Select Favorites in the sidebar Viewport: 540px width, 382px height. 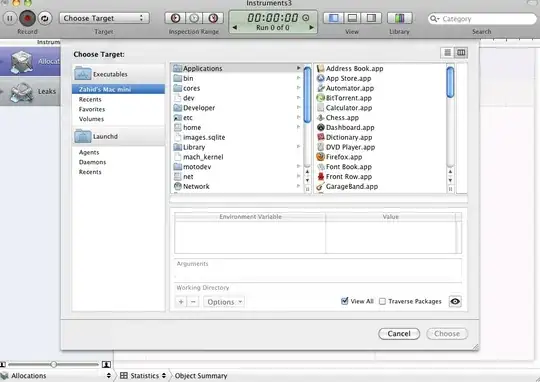pos(92,109)
